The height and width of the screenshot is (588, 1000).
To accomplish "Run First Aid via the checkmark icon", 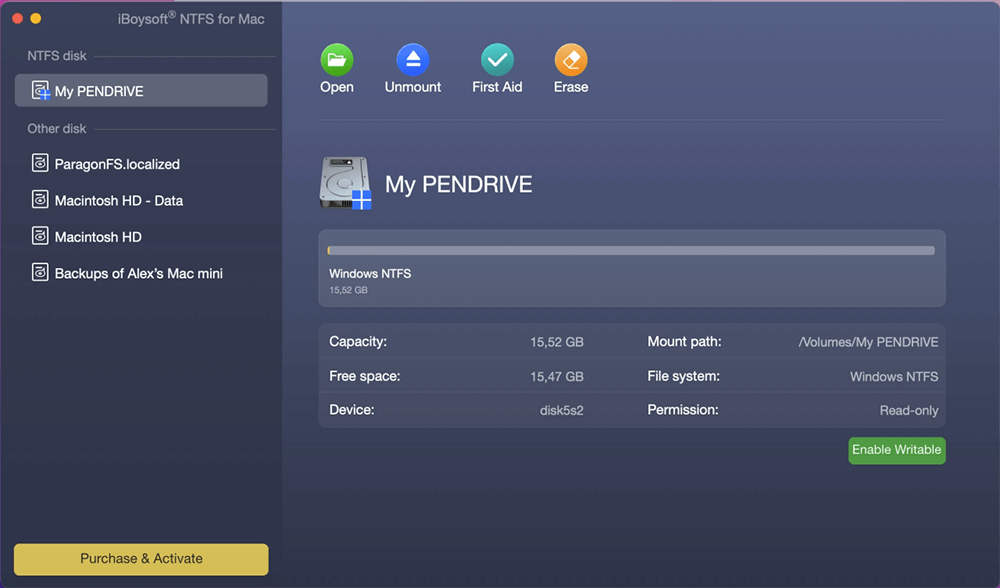I will tap(497, 60).
